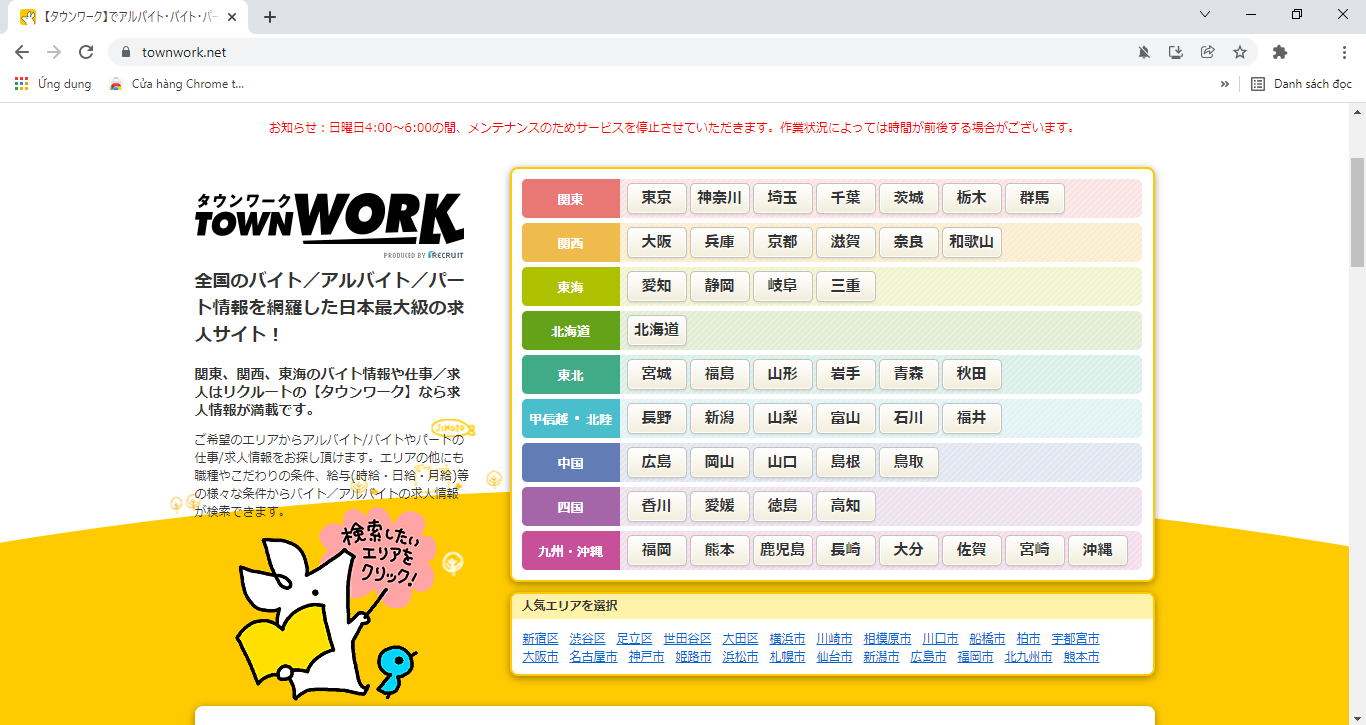Select the タウンワーク browser tab
Viewport: 1366px width, 725px height.
[x=125, y=17]
